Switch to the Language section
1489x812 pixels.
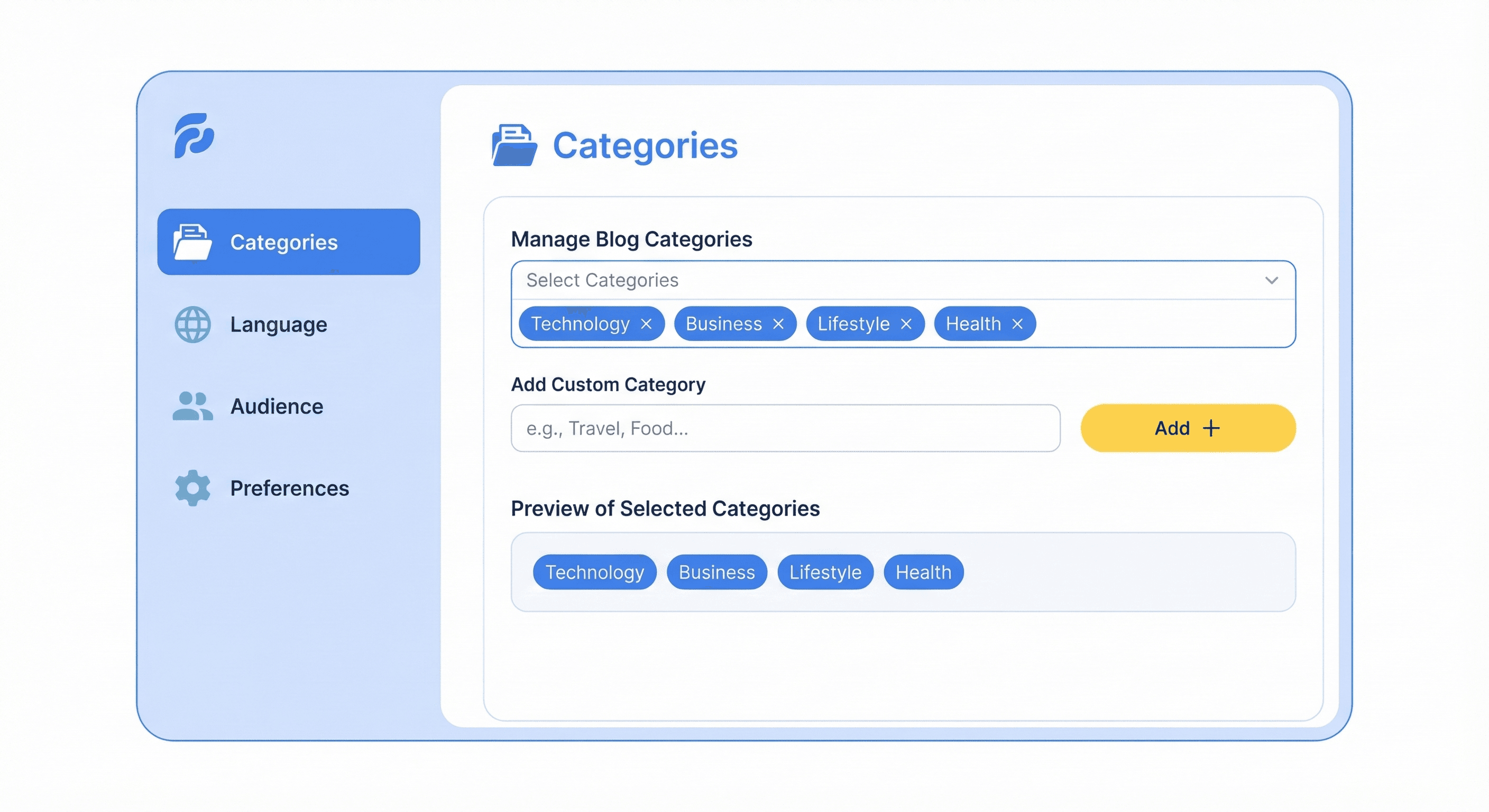click(279, 325)
